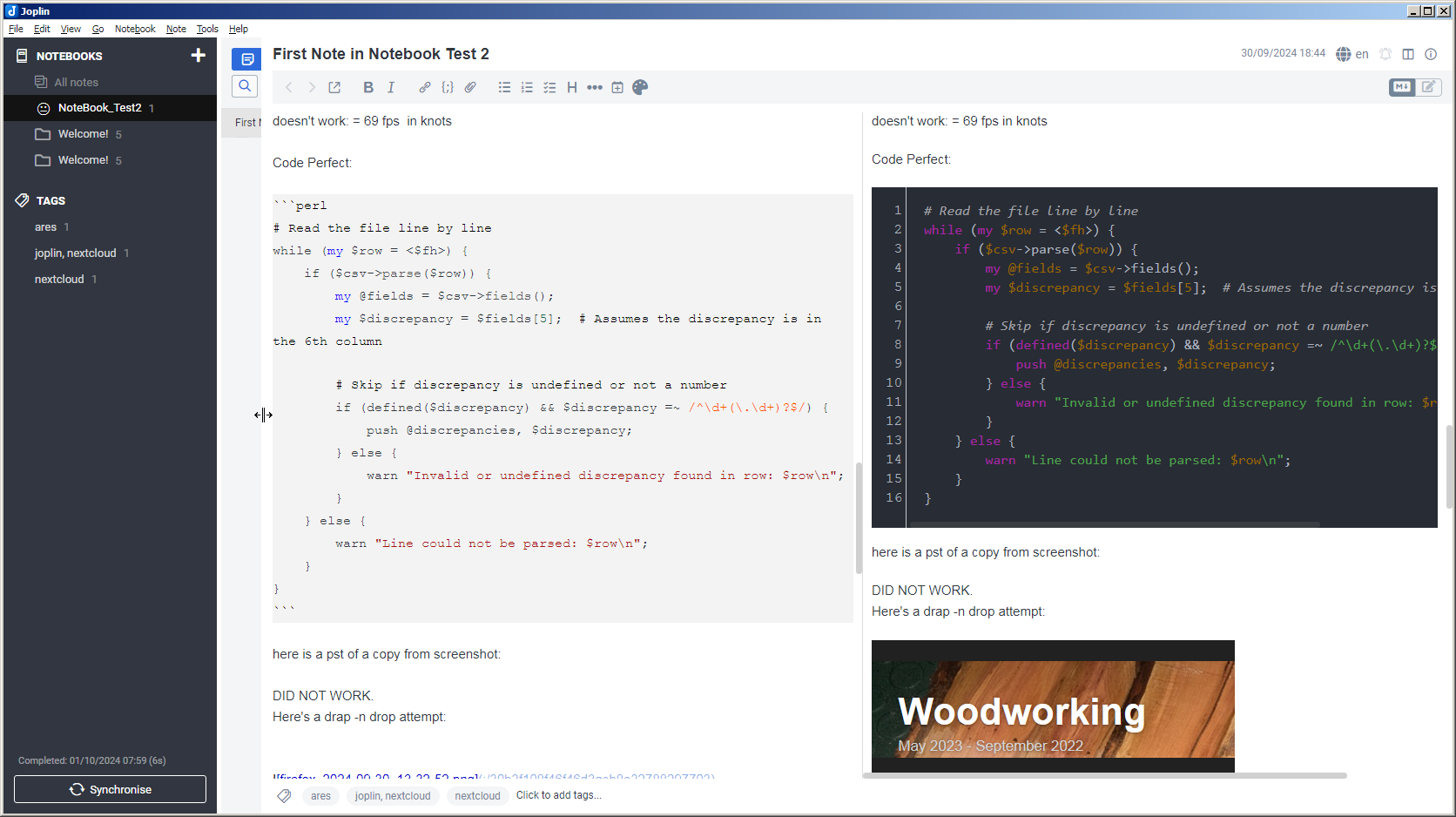Screen dimensions: 1456x817
Task: Insert a code block
Action: point(448,87)
